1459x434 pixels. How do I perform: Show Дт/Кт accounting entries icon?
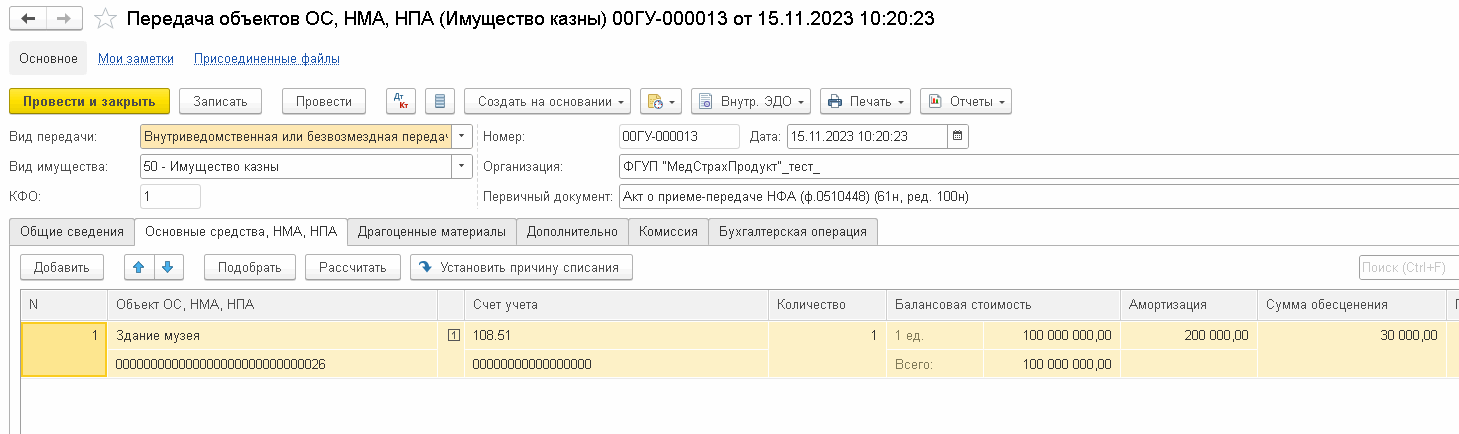tap(402, 101)
